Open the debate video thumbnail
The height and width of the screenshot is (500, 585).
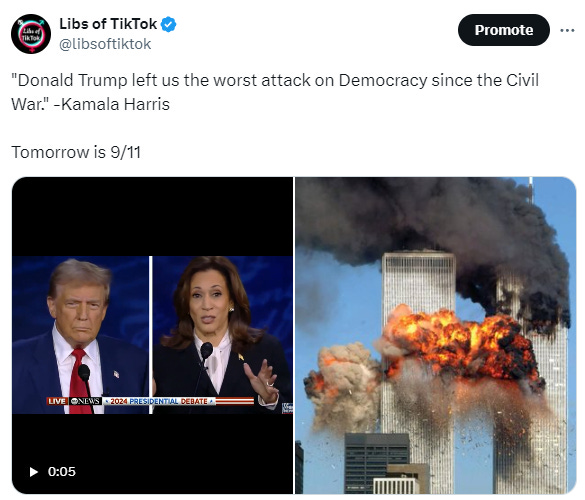(x=152, y=335)
